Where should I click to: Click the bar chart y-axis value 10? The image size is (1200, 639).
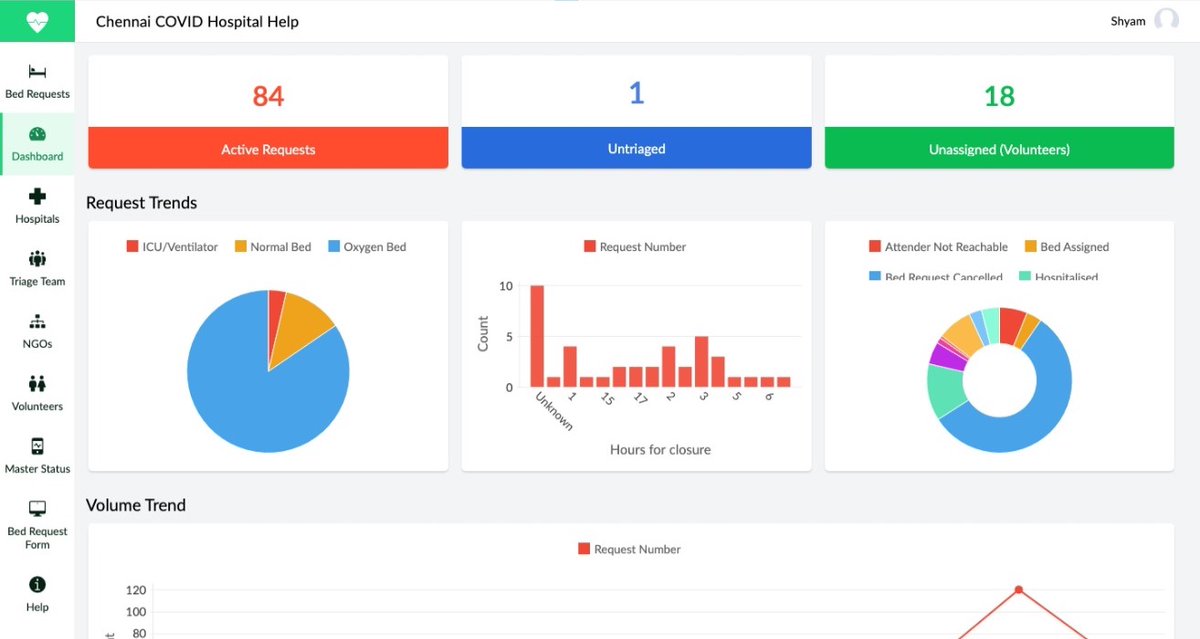click(506, 286)
